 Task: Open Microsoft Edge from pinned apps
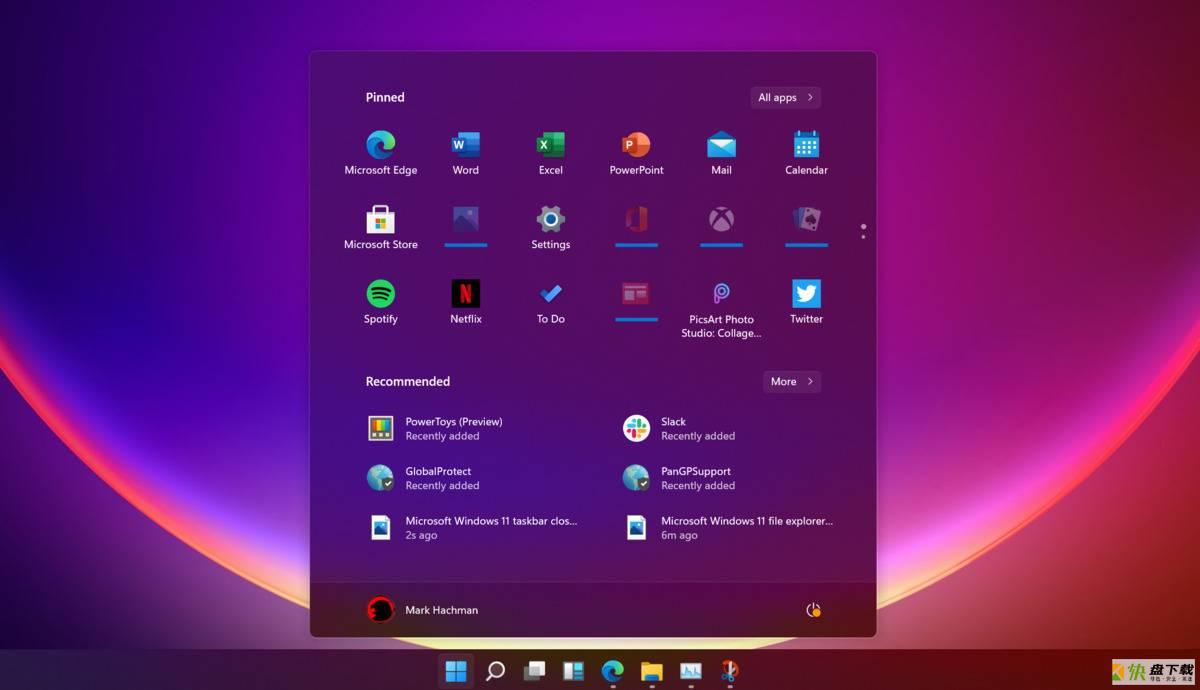coord(381,153)
